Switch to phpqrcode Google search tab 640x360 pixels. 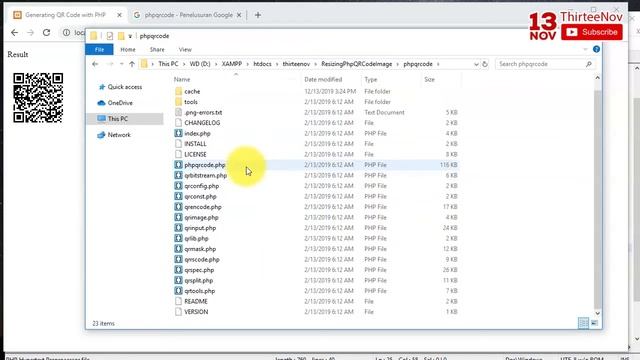coord(188,15)
